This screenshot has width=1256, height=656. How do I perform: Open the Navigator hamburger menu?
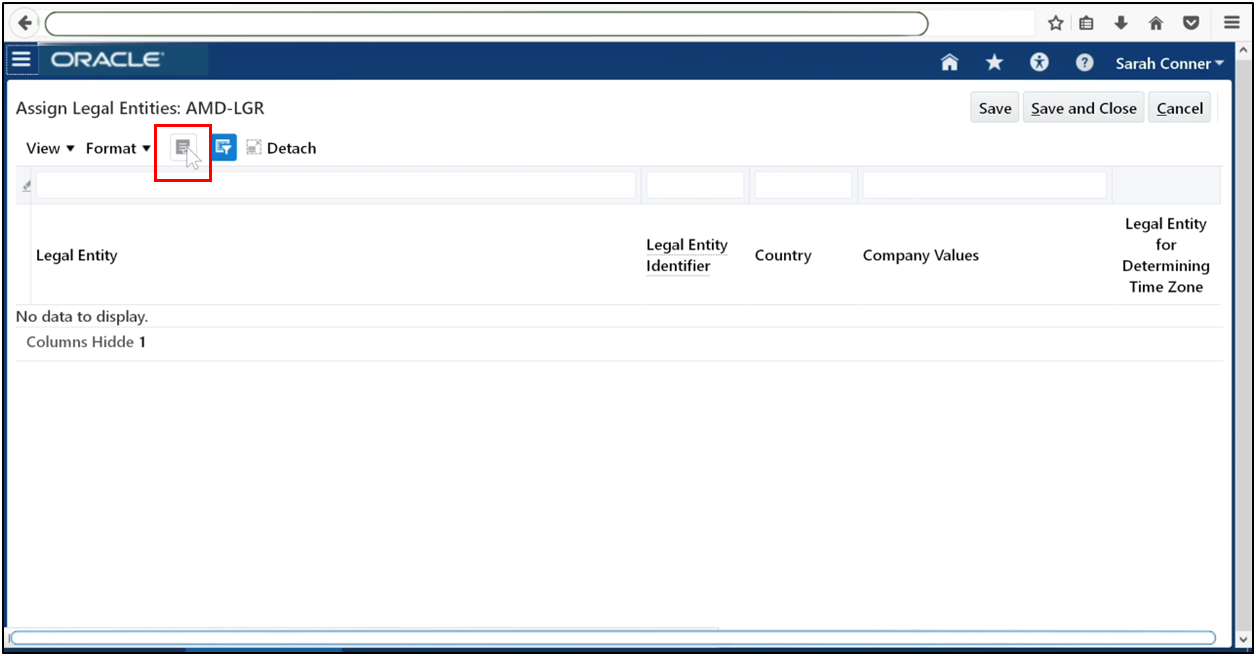tap(21, 58)
